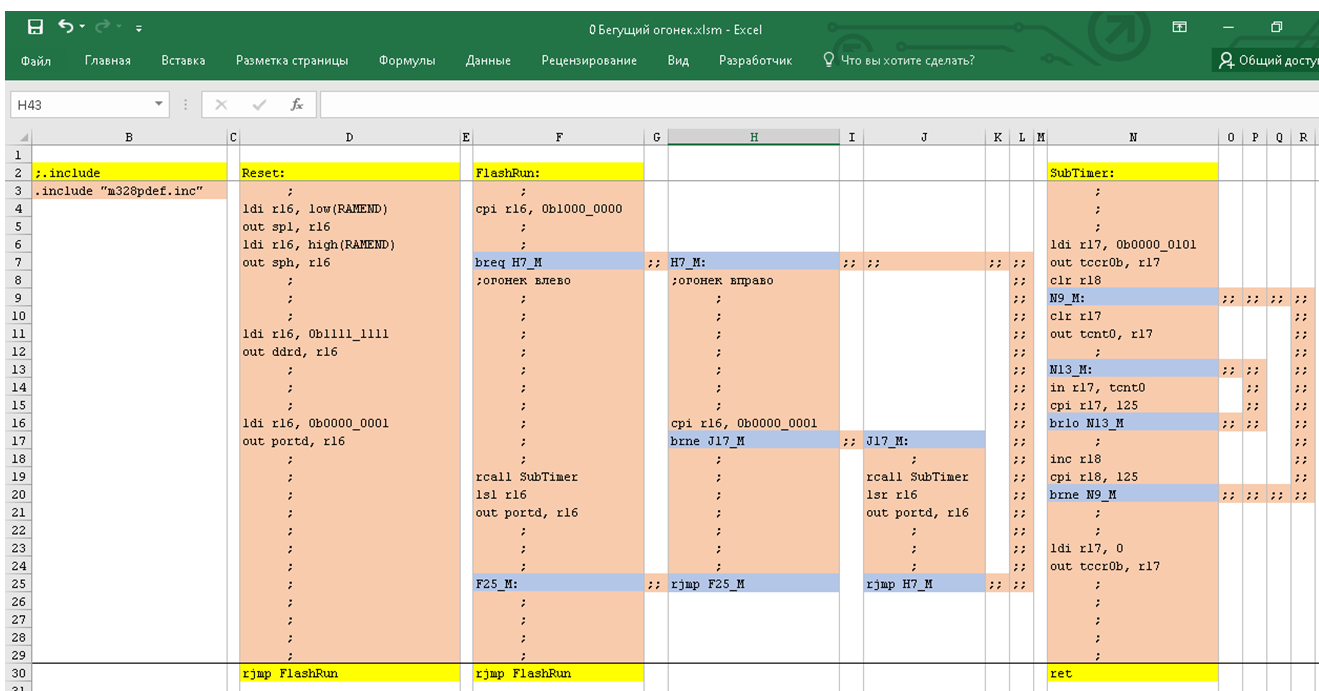Viewport: 1319px width, 691px height.
Task: Select column H header
Action: tap(753, 138)
